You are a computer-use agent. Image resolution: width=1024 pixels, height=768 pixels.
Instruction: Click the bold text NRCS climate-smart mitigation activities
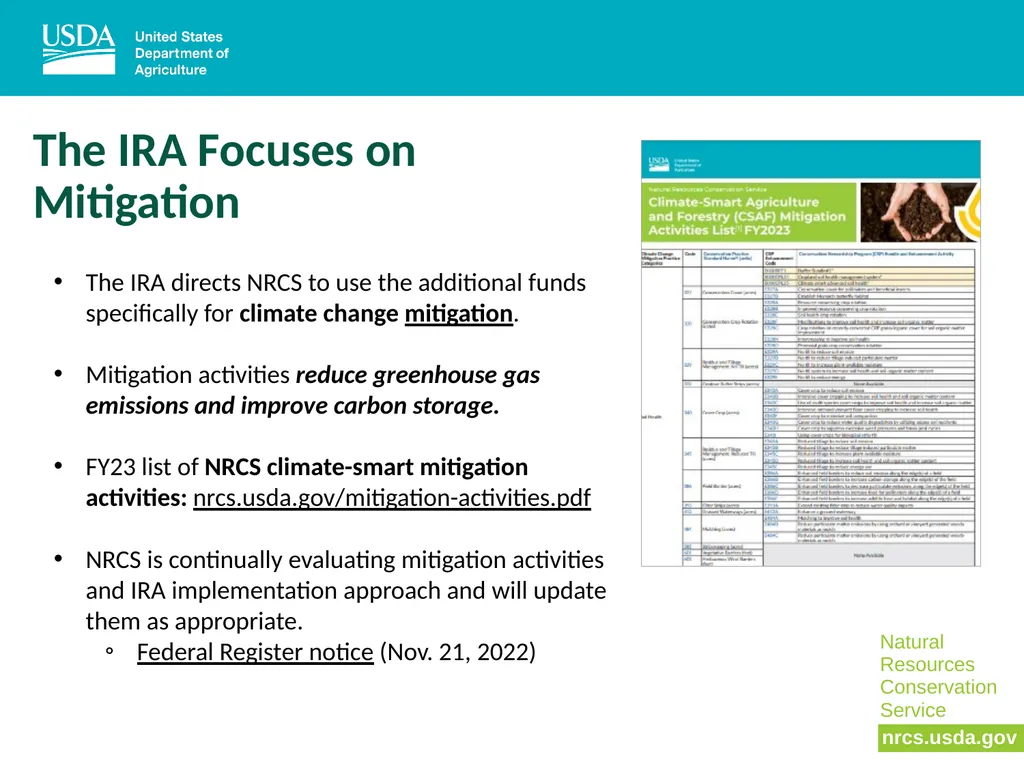coord(307,482)
